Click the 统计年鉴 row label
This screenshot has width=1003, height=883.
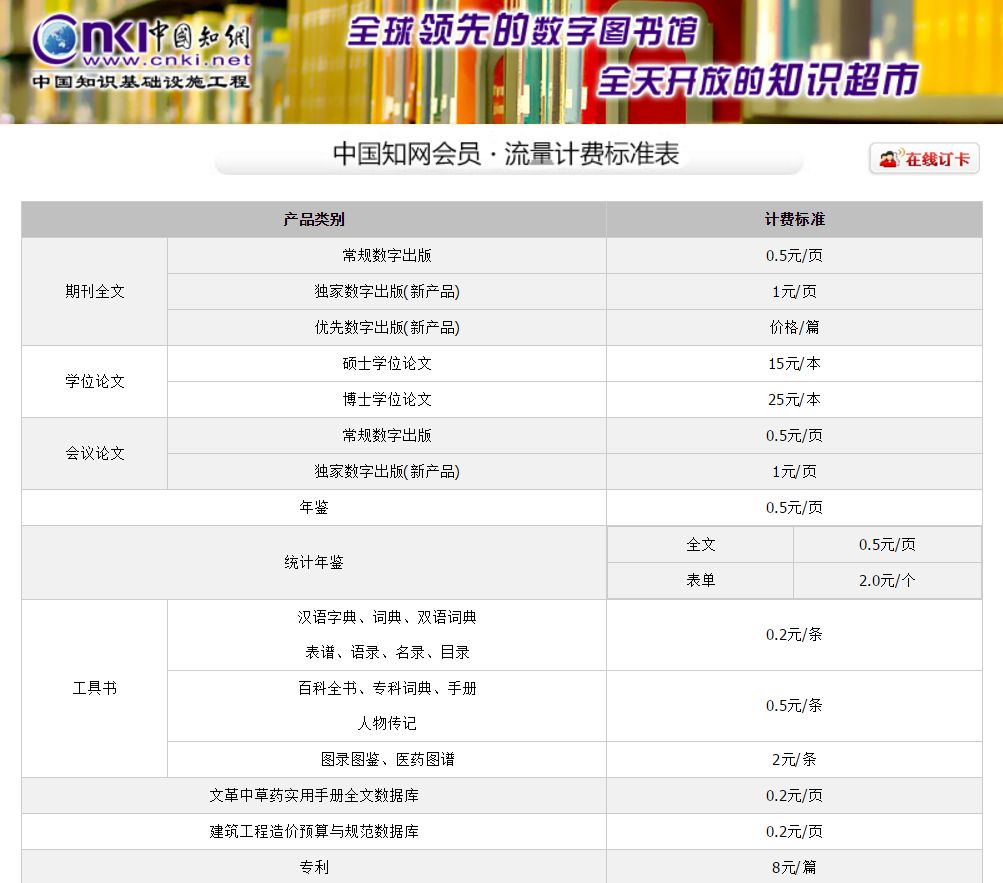pos(311,562)
